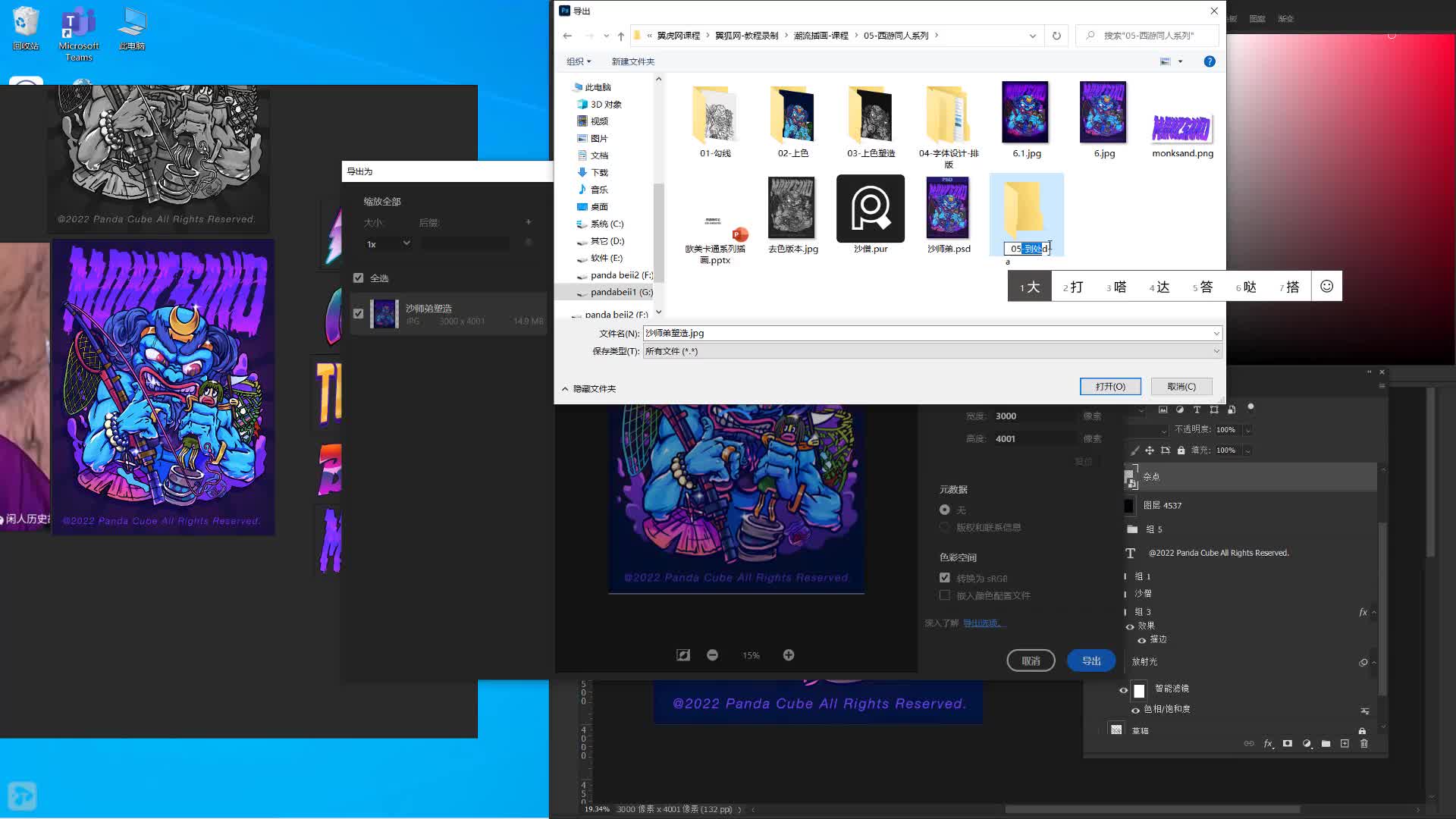Enable 嵌入颜色配置文件 checkbox
The height and width of the screenshot is (819, 1456).
[945, 596]
